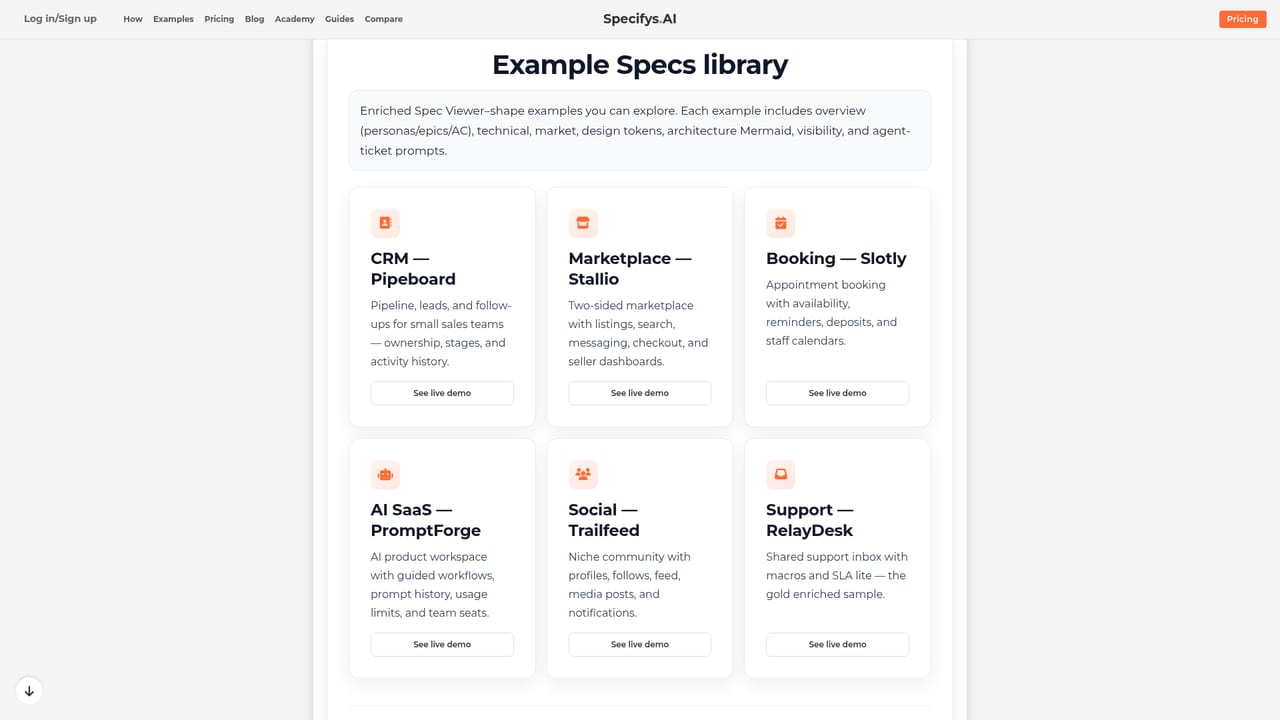Click the AI product workspace description
This screenshot has height=720, width=1280.
coord(433,584)
